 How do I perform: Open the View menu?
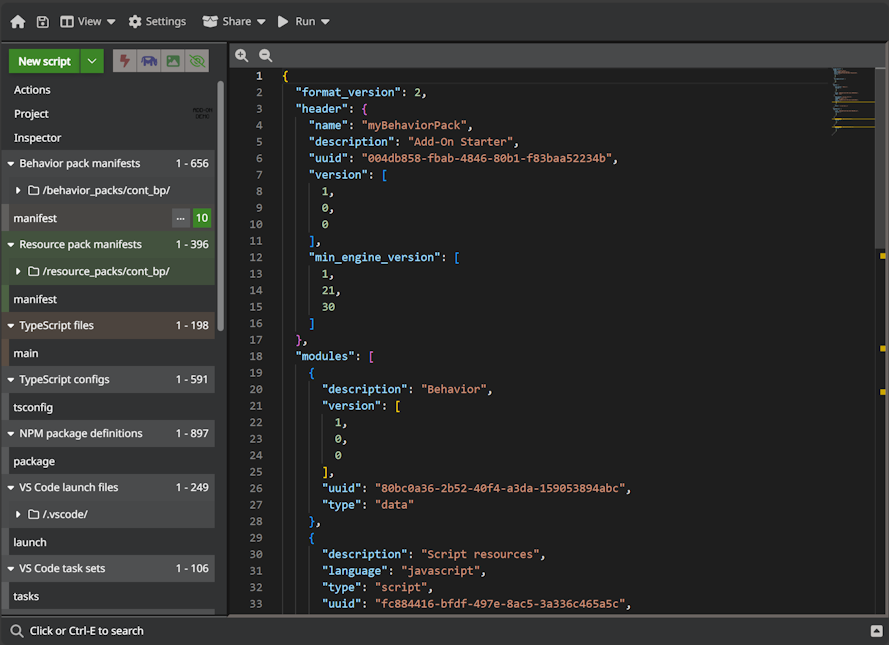(88, 20)
